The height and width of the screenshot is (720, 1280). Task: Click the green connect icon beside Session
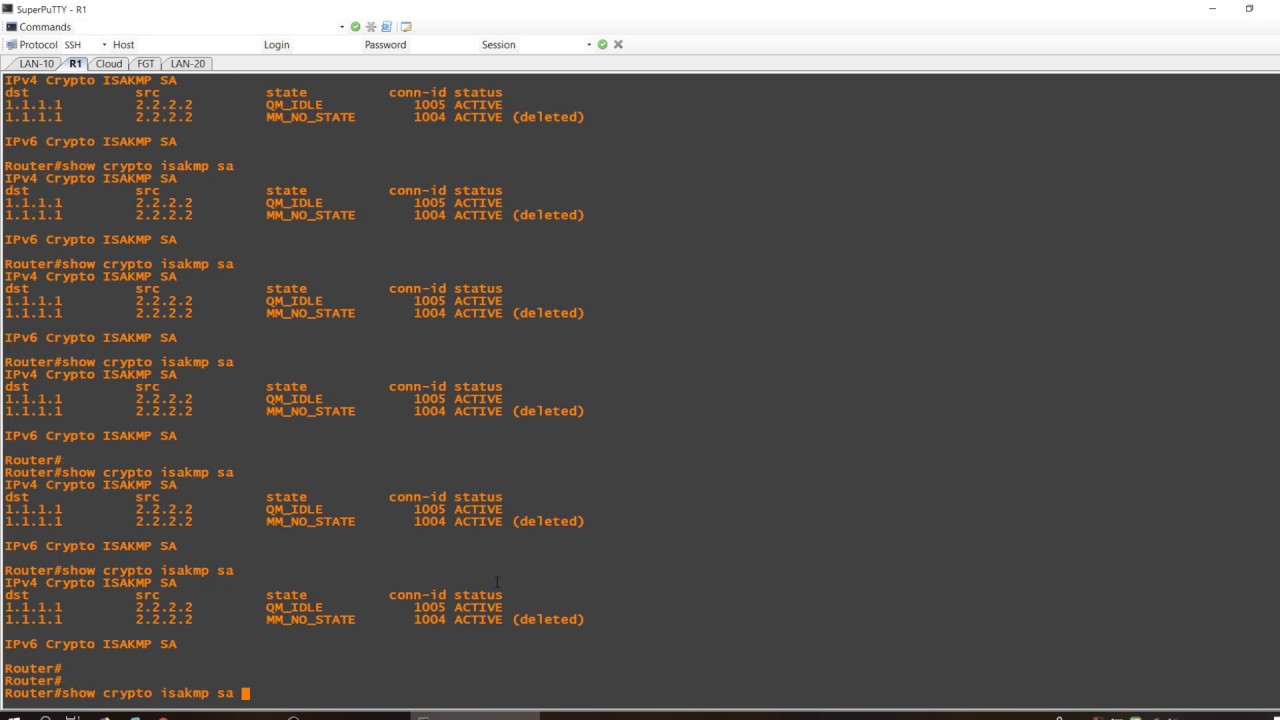tap(602, 44)
